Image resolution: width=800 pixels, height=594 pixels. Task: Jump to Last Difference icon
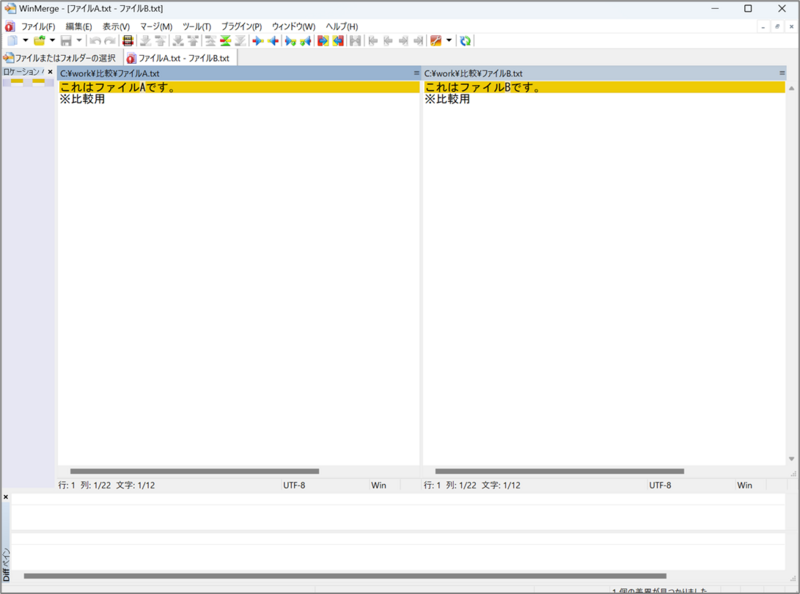click(240, 41)
